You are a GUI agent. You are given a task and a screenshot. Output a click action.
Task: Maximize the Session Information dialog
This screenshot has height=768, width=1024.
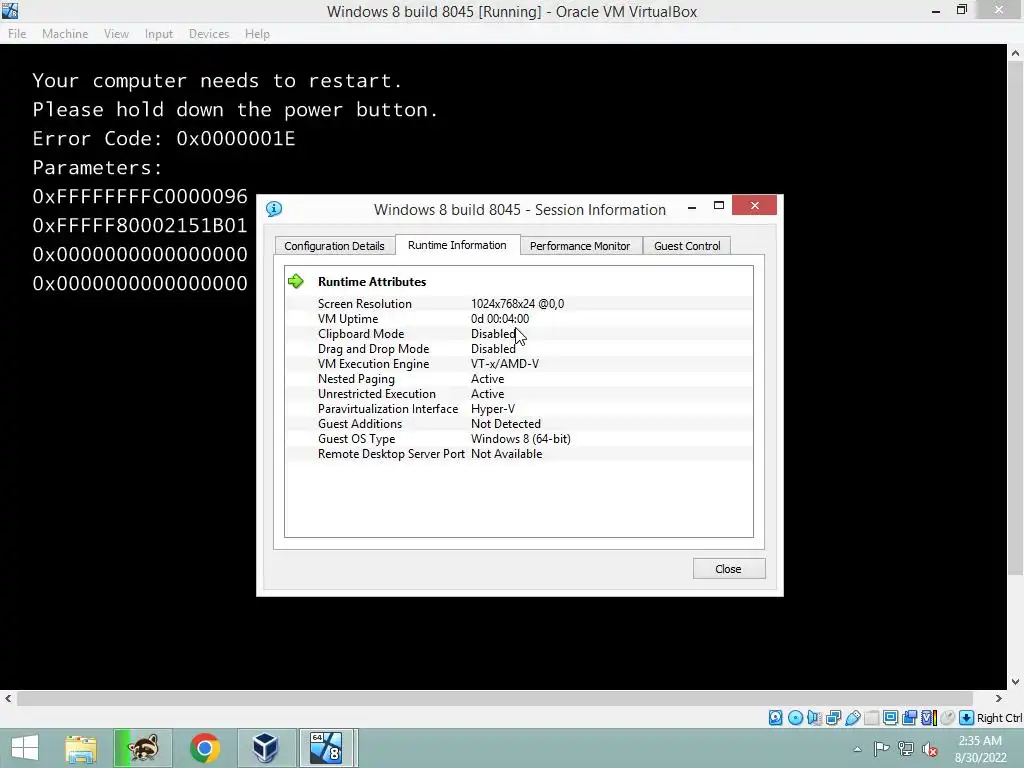click(718, 206)
